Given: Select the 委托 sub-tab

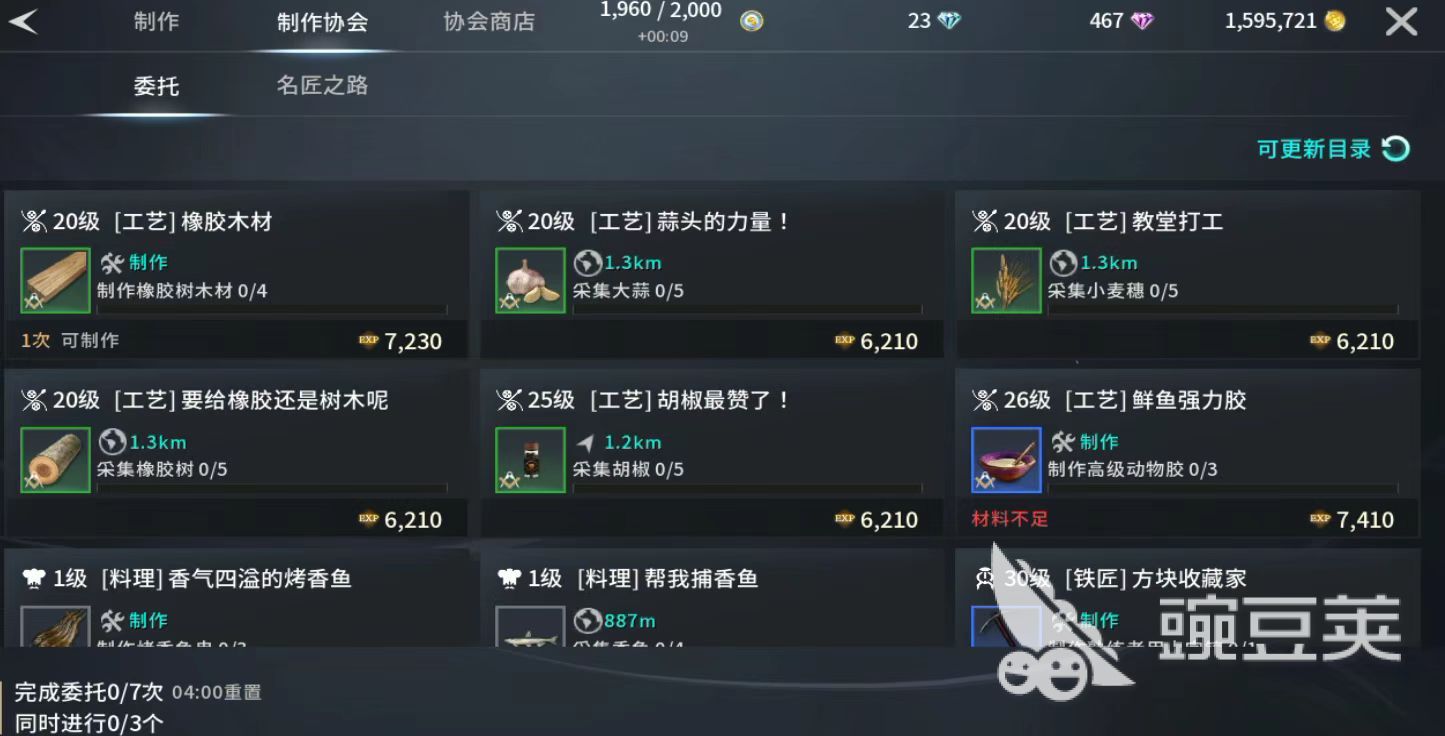Looking at the screenshot, I should (156, 86).
